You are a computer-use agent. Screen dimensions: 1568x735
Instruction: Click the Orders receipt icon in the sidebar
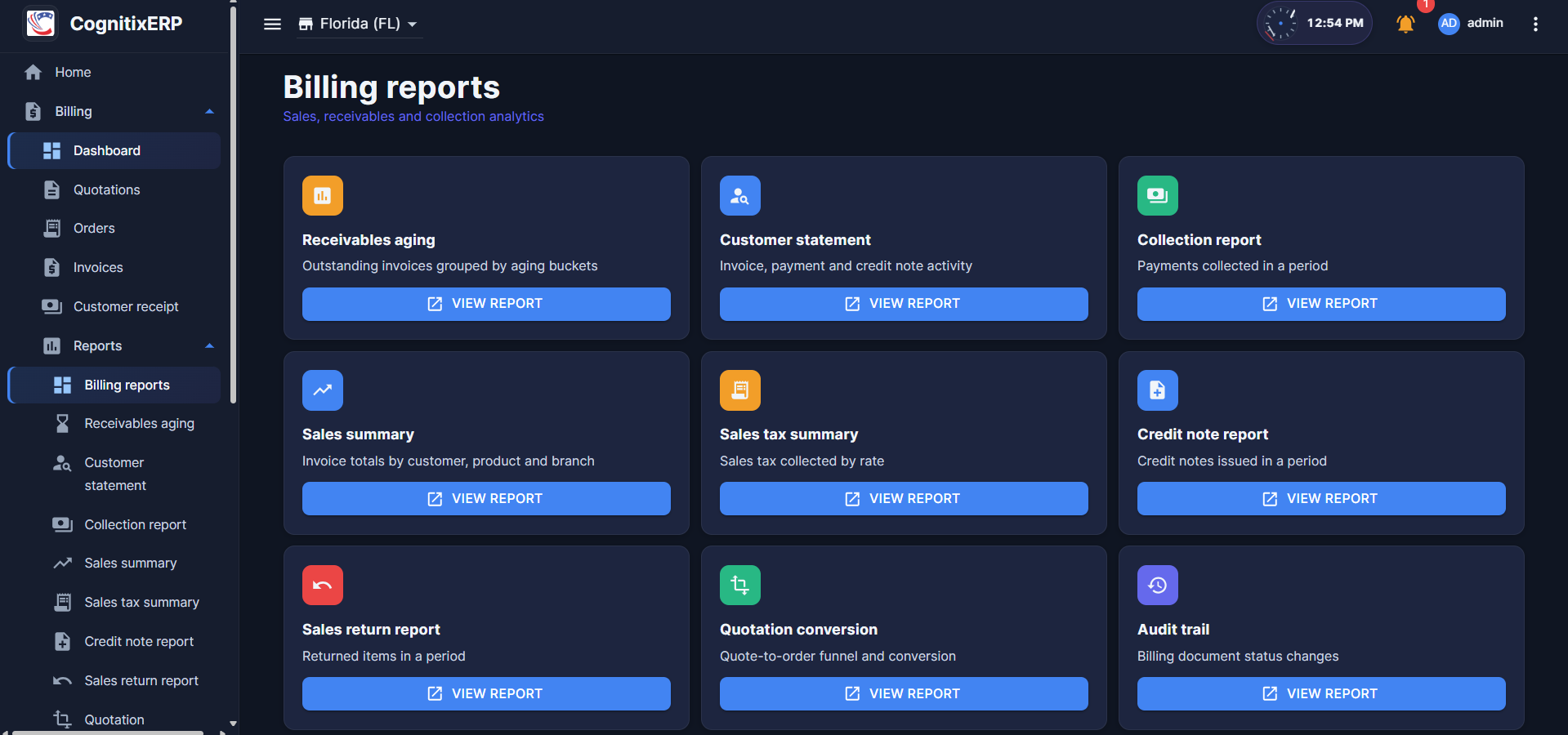click(x=51, y=228)
